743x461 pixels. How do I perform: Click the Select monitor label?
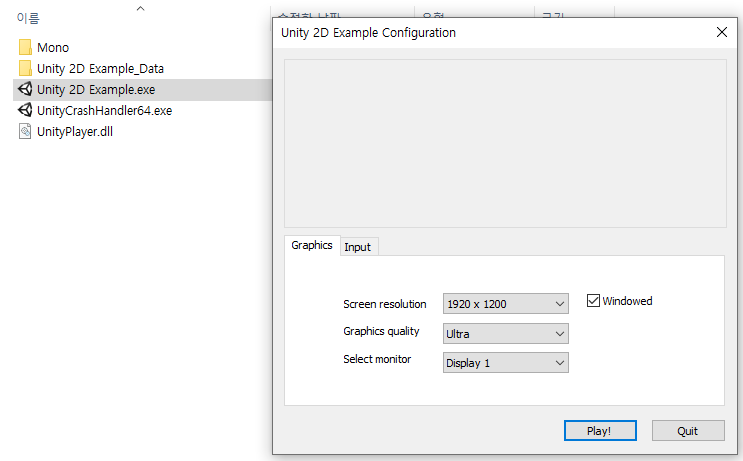(377, 359)
